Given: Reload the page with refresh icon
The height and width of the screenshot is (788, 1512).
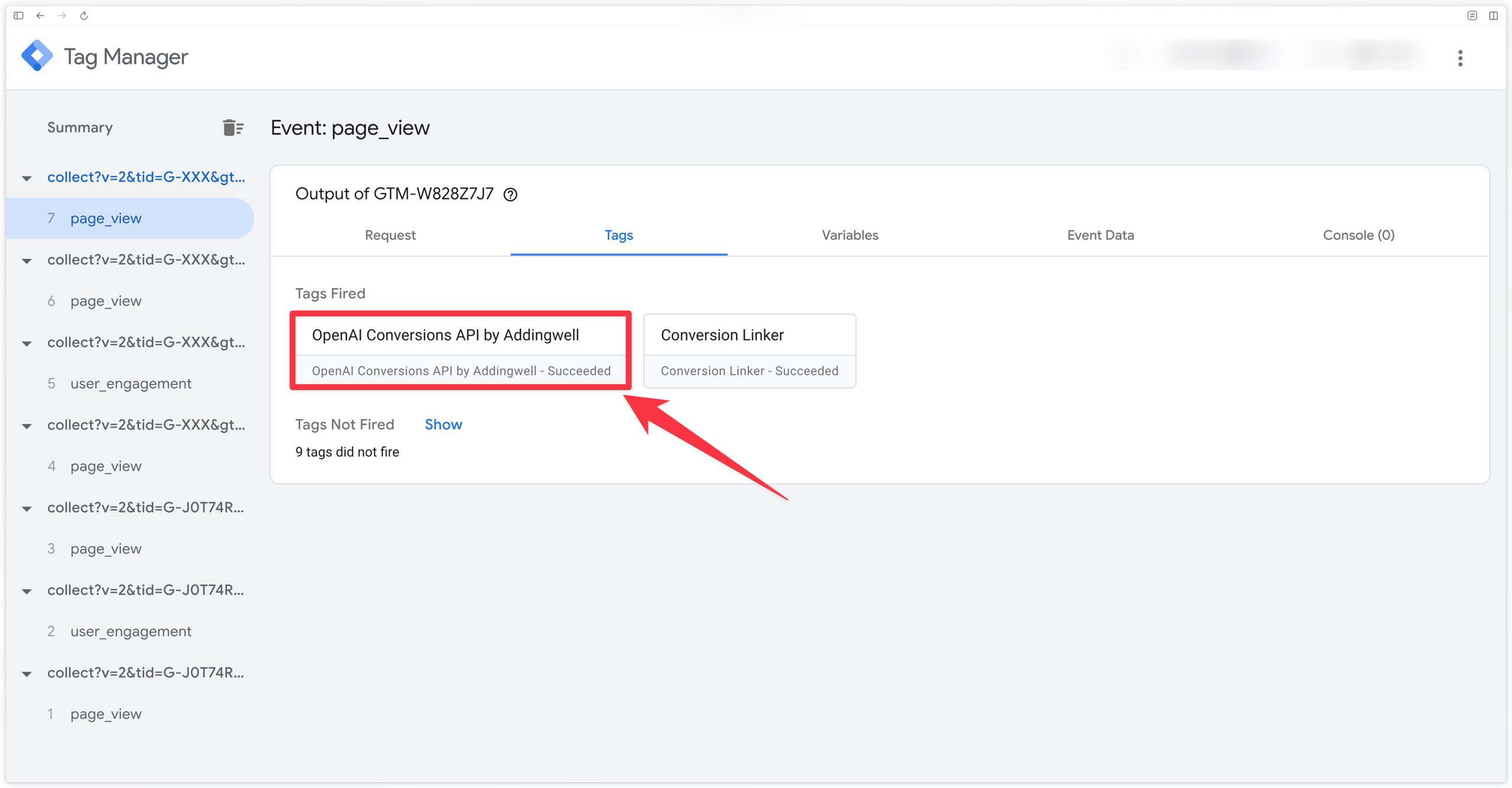Looking at the screenshot, I should tap(84, 16).
